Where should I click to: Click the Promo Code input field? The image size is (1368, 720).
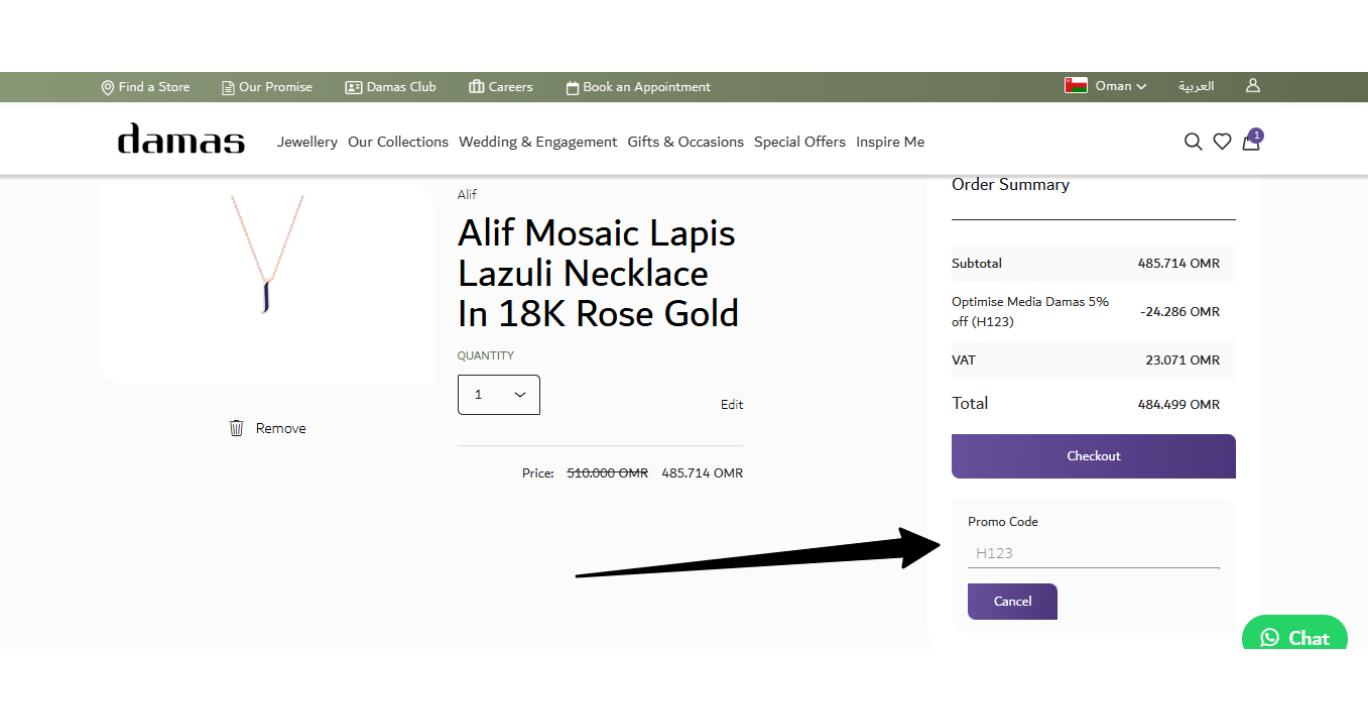[1094, 553]
